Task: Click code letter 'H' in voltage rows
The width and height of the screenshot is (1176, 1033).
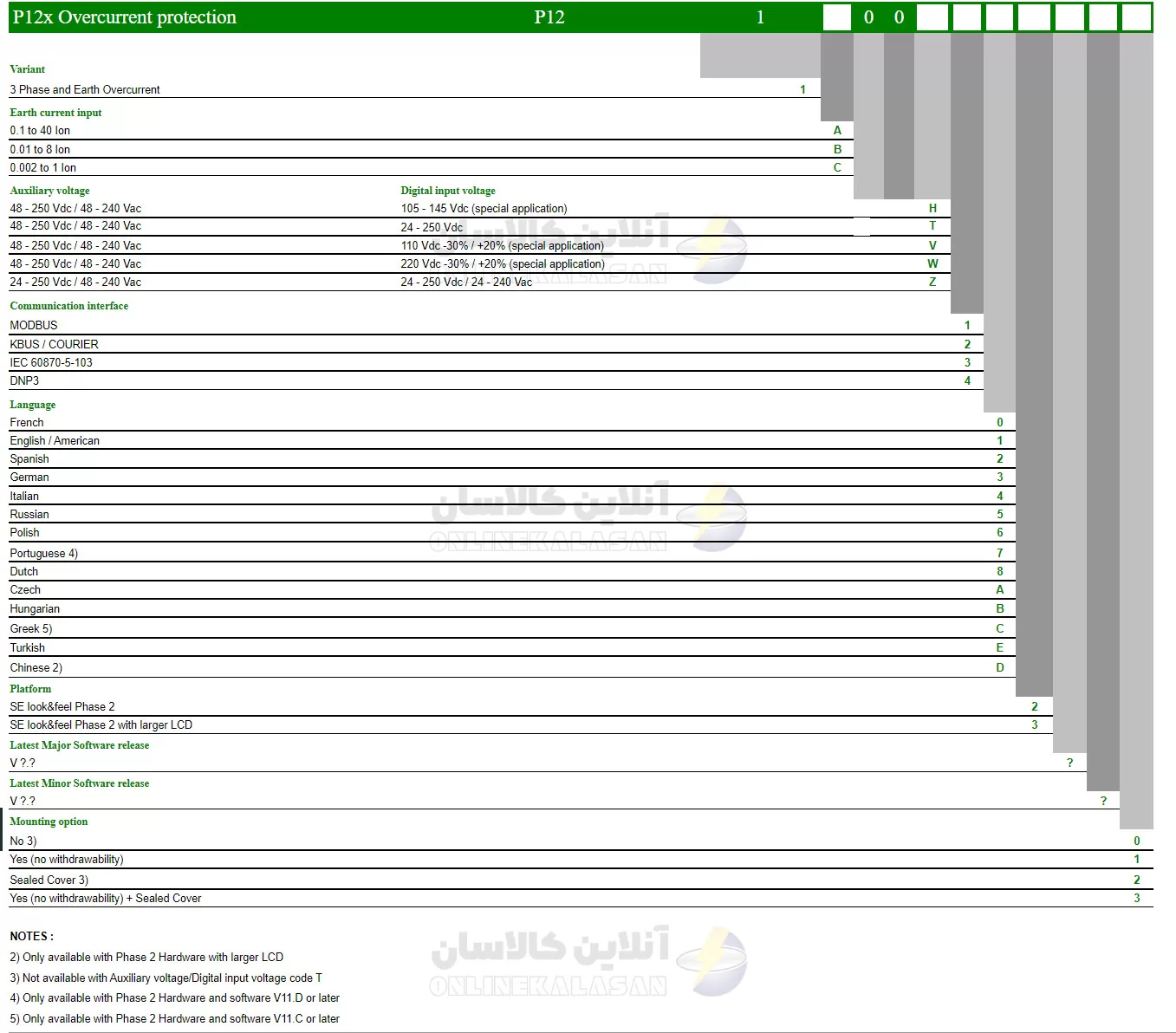Action: click(x=932, y=208)
